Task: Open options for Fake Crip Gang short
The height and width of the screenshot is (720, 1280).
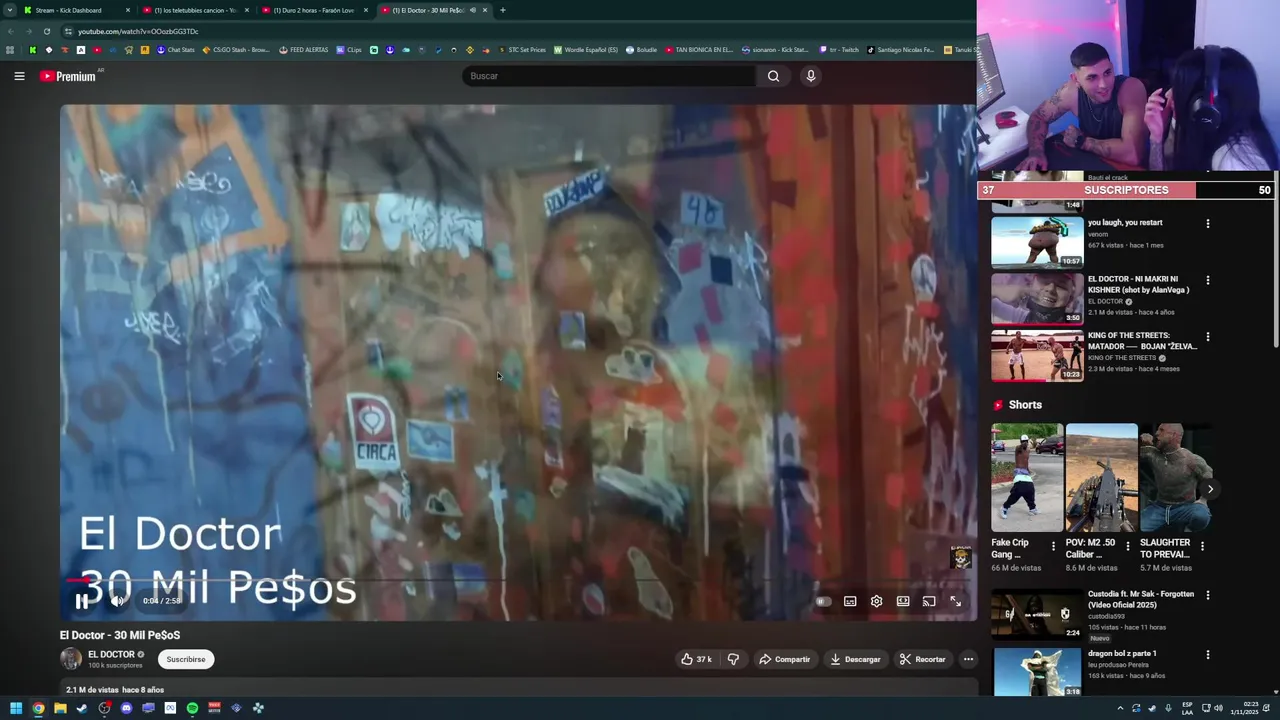Action: pyautogui.click(x=1053, y=546)
